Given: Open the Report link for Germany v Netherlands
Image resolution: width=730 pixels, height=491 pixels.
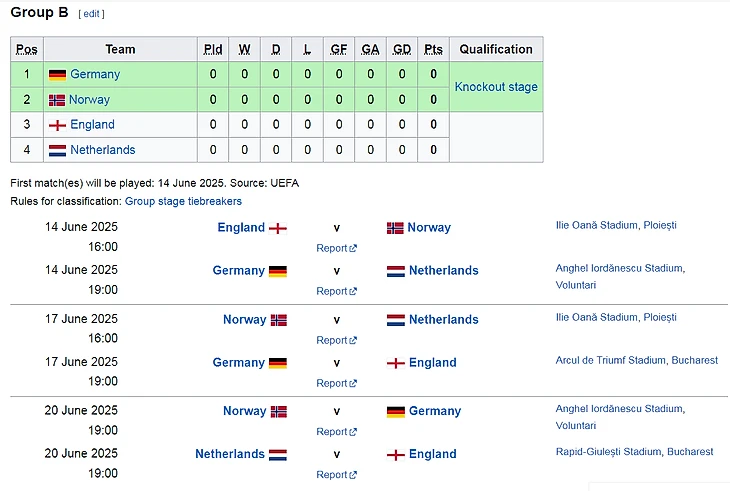Looking at the screenshot, I should 332,291.
